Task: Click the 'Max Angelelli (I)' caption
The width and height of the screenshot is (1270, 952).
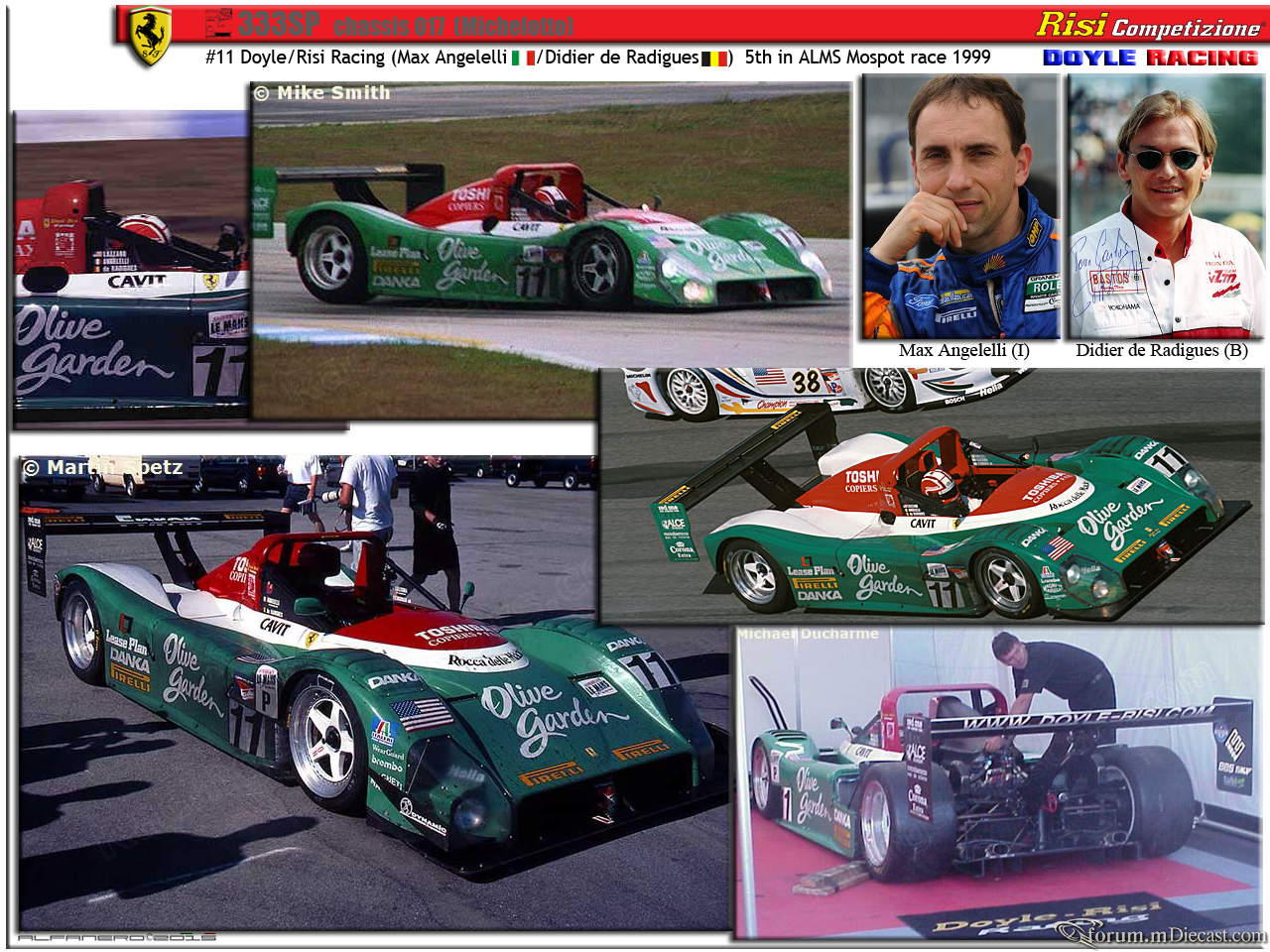Action: coord(963,350)
